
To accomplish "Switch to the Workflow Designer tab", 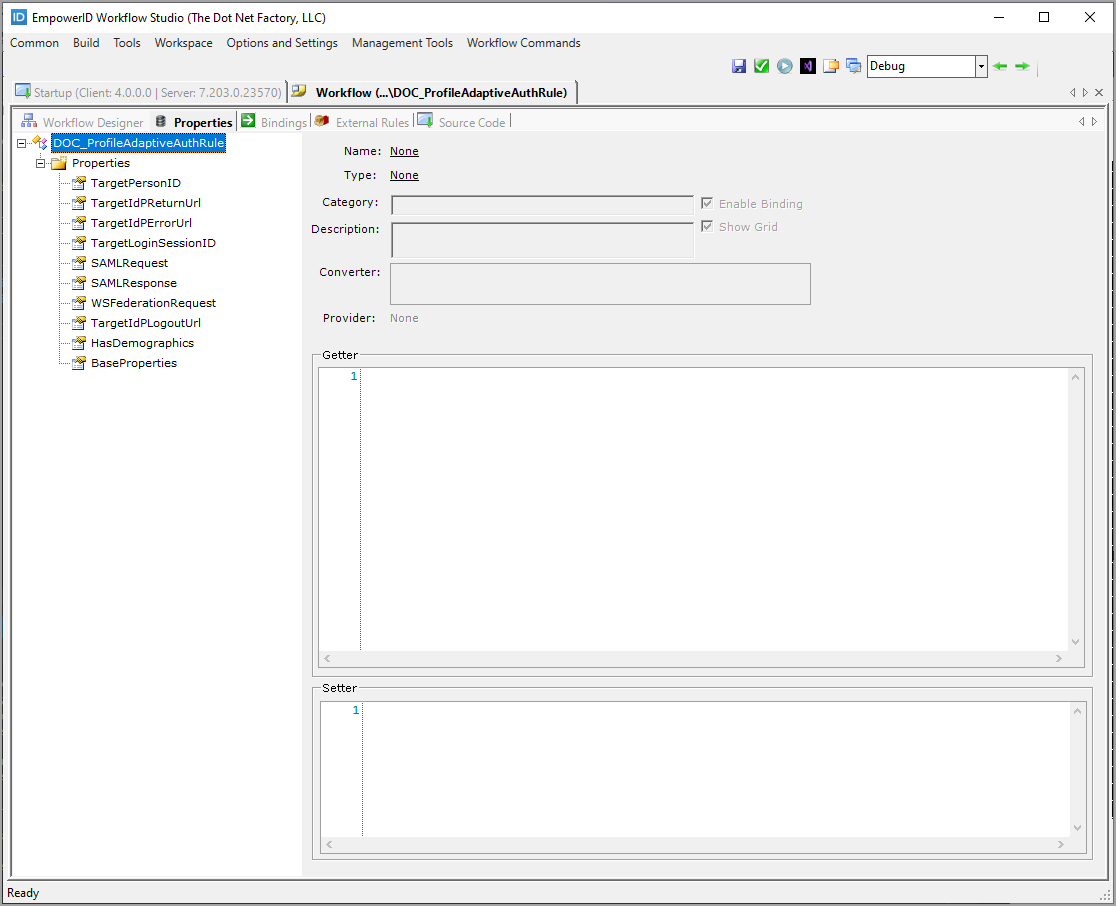I will point(92,122).
